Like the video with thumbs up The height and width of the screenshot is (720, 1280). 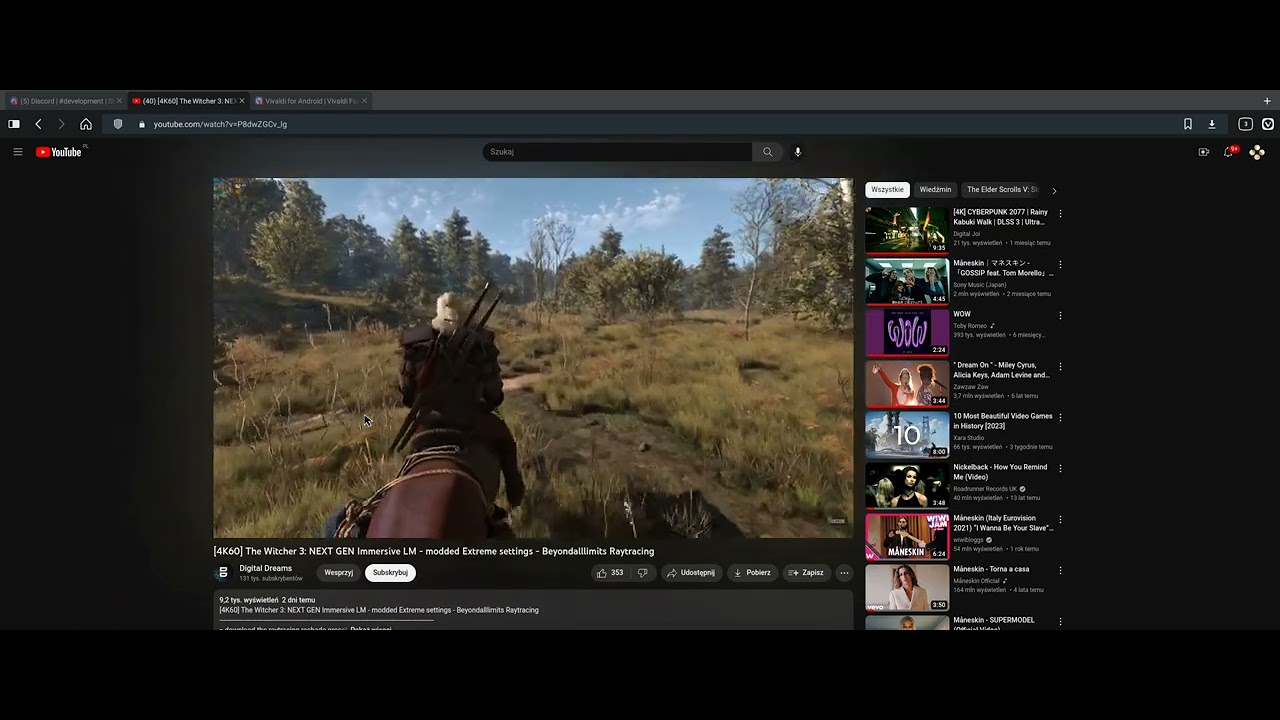[x=610, y=573]
